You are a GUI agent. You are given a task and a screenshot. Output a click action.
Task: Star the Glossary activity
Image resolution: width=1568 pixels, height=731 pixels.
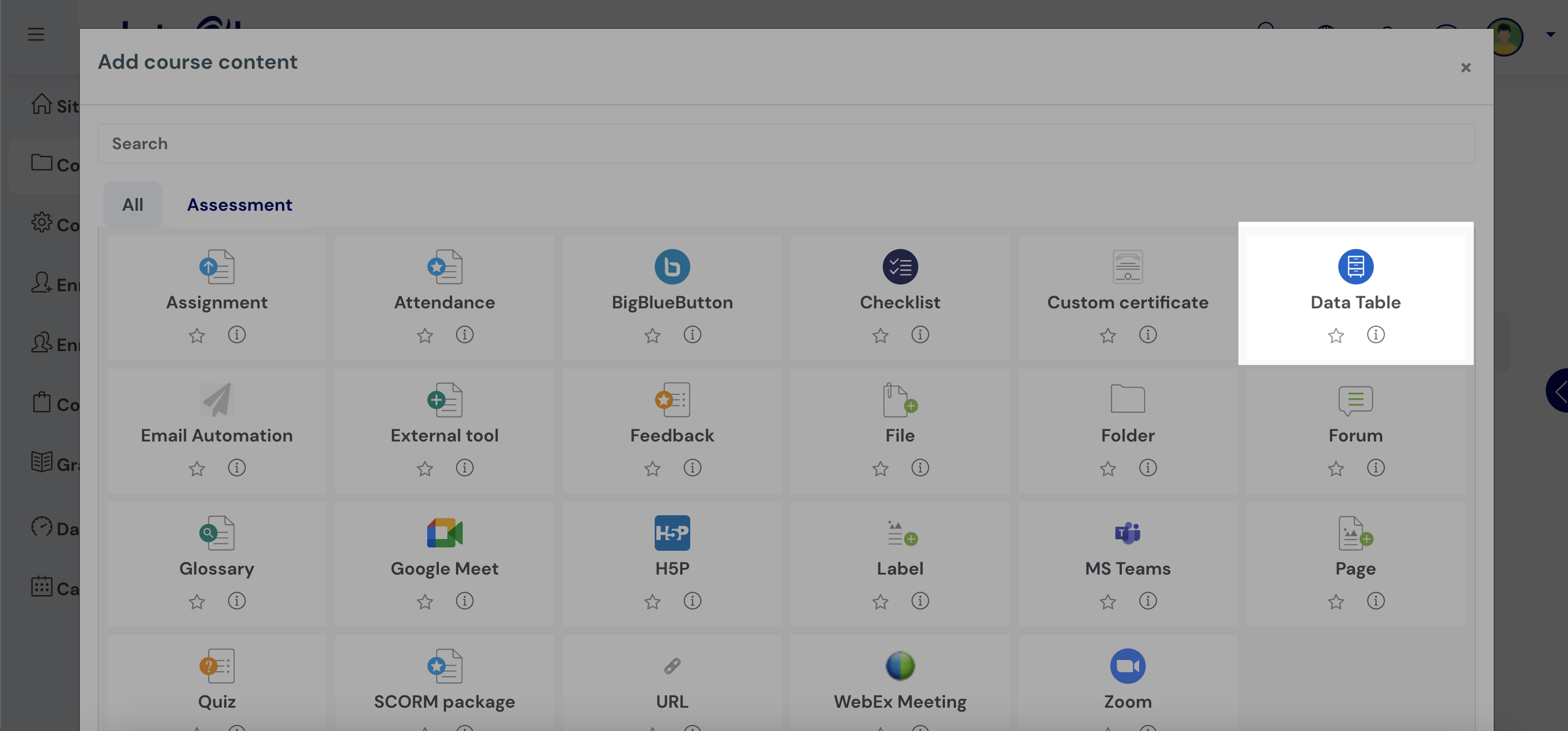196,602
